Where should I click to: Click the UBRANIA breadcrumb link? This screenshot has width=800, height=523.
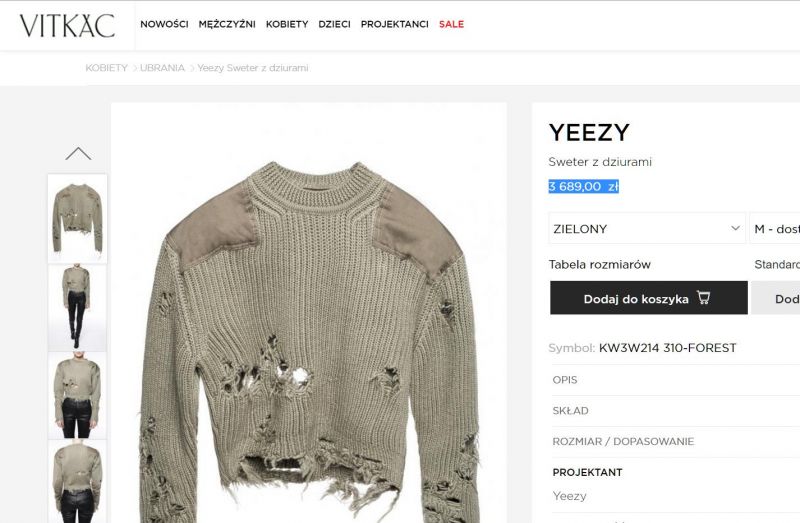(x=162, y=68)
